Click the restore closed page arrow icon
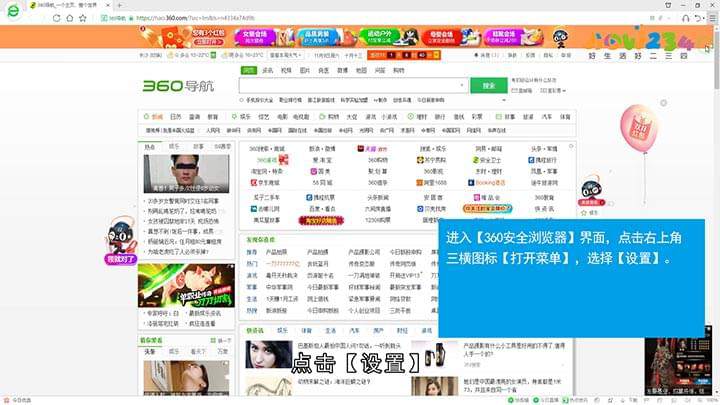720x405 pixels. click(698, 18)
